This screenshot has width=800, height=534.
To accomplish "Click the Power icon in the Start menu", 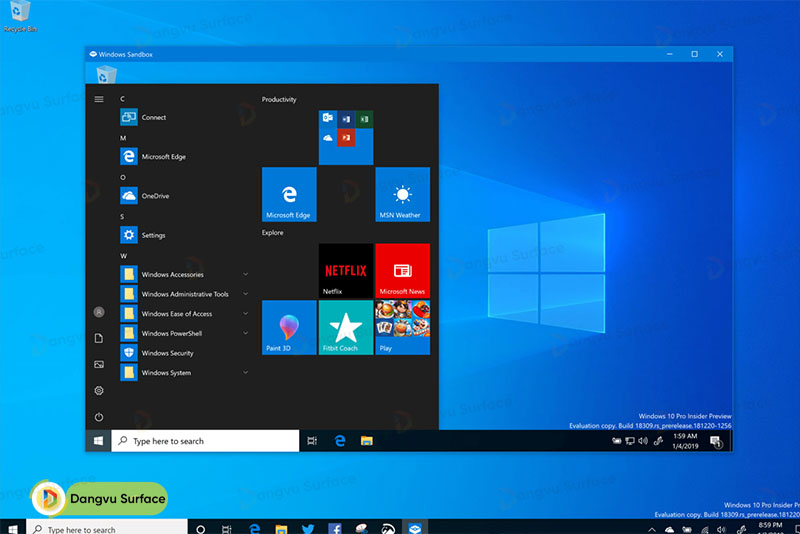I will click(x=99, y=417).
